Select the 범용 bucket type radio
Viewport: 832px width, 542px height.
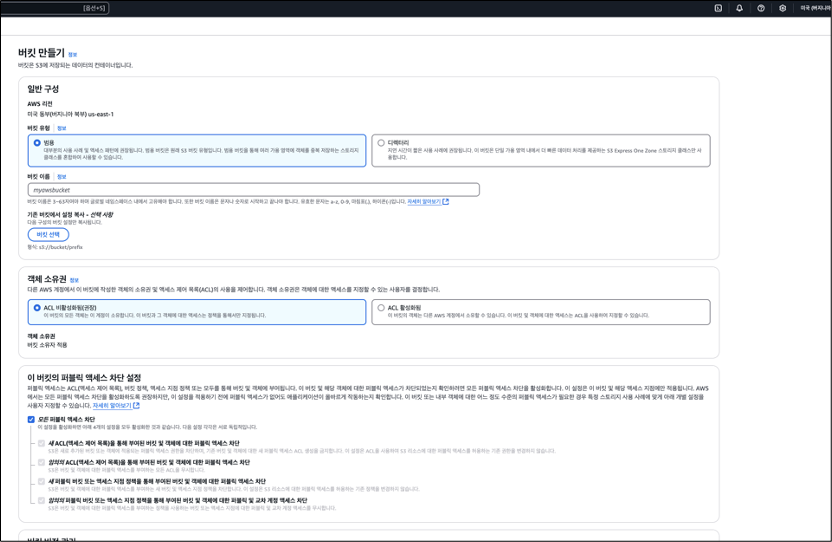pyautogui.click(x=37, y=143)
